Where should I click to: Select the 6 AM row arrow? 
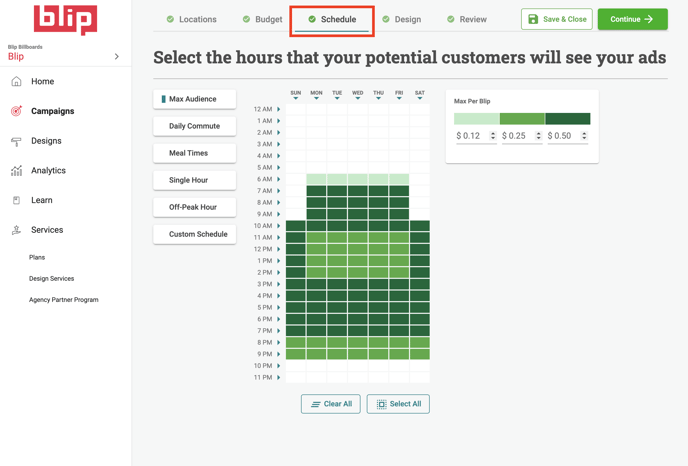tap(279, 179)
